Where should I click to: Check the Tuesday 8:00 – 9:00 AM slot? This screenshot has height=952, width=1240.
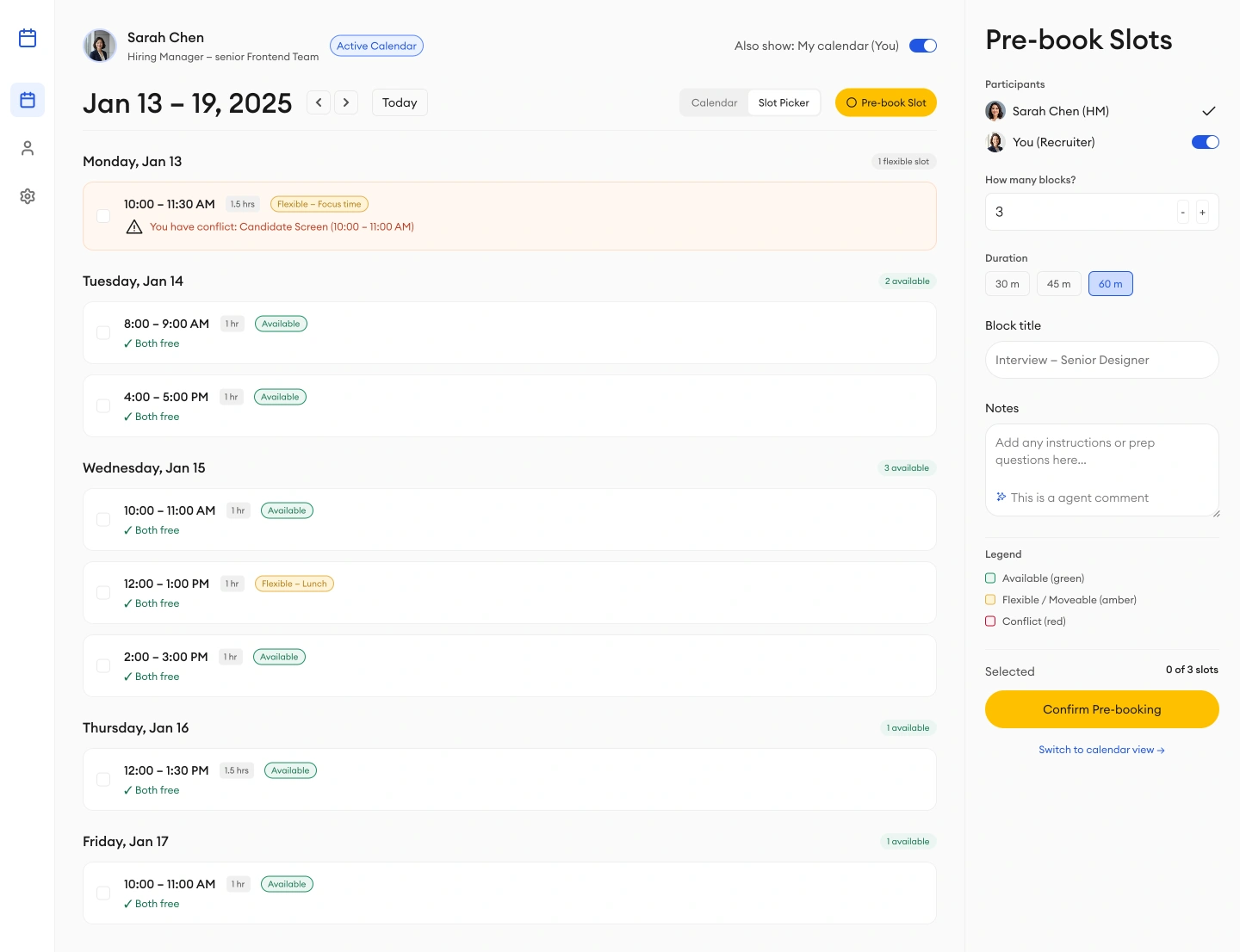click(103, 332)
